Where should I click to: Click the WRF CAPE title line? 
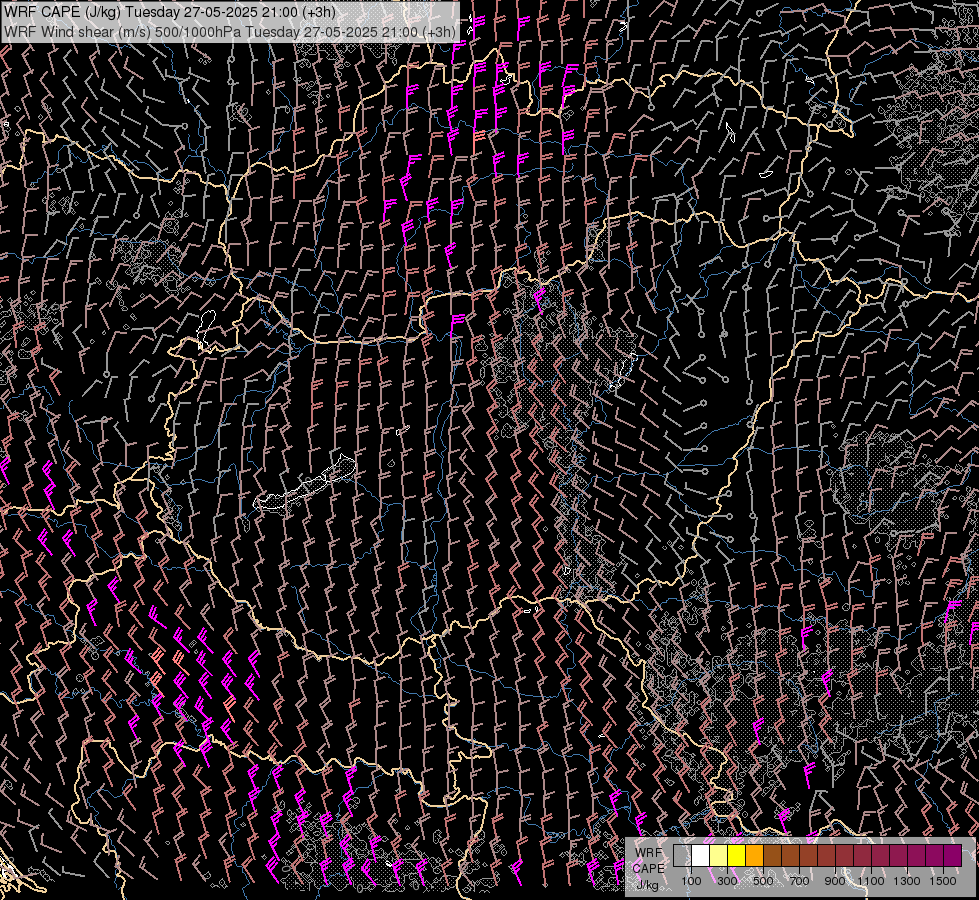click(x=170, y=11)
